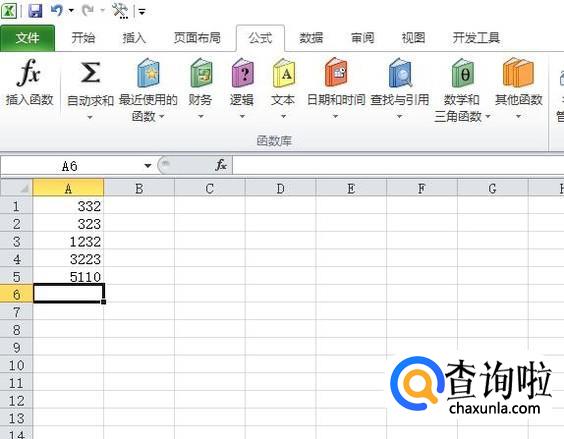This screenshot has width=564, height=439.
Task: Open the More Functions (其他函数) orange books icon
Action: click(518, 73)
